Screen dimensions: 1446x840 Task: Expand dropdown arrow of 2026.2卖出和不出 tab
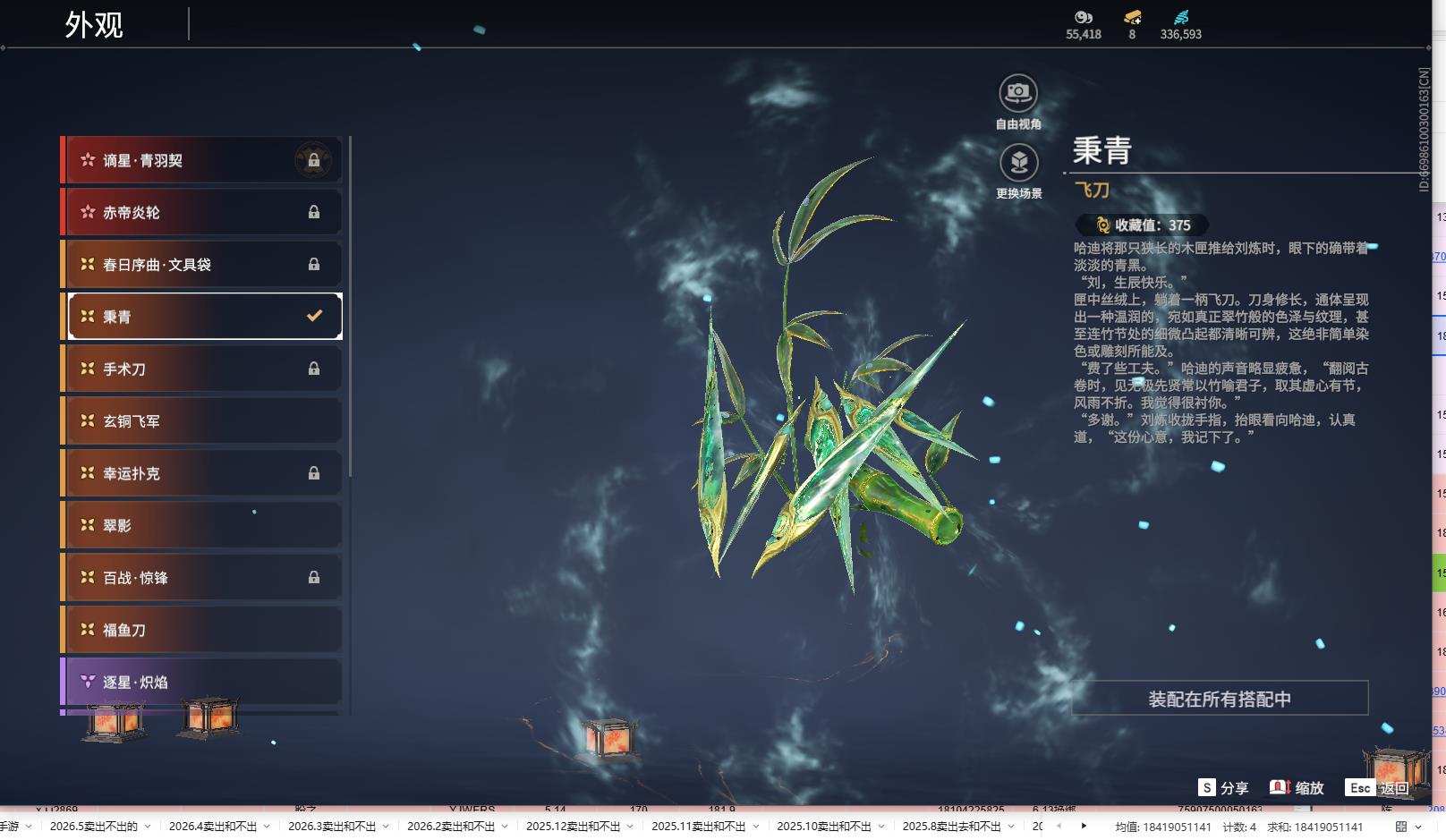tap(505, 827)
